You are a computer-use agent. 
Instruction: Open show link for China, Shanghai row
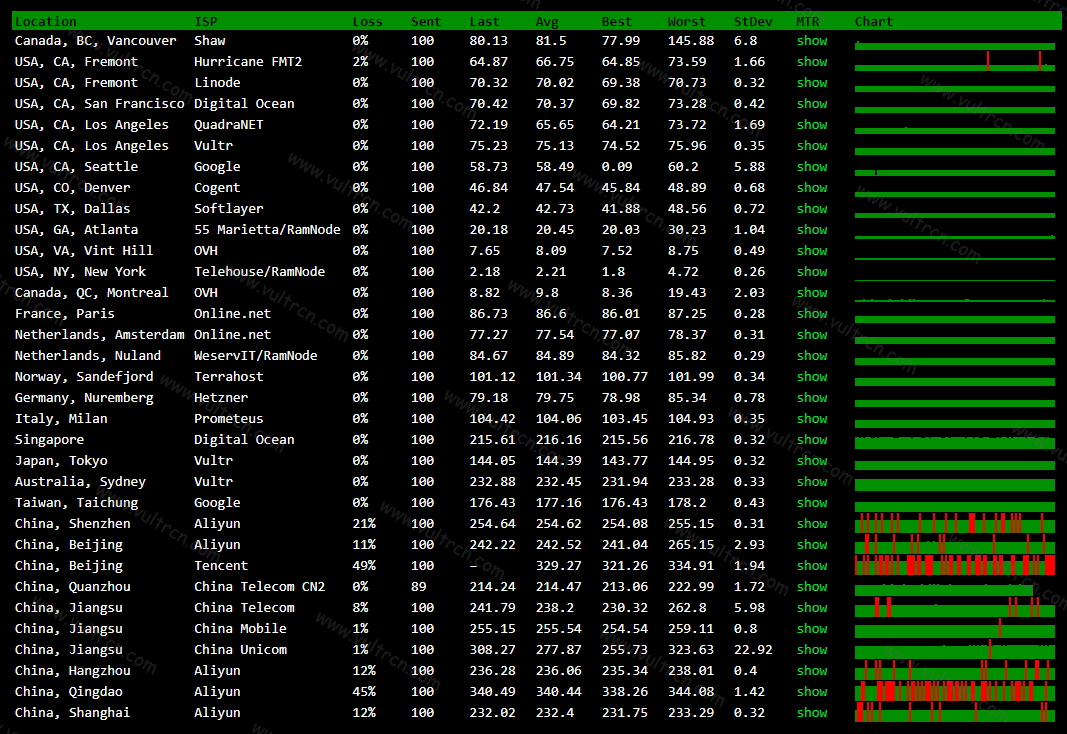point(812,713)
